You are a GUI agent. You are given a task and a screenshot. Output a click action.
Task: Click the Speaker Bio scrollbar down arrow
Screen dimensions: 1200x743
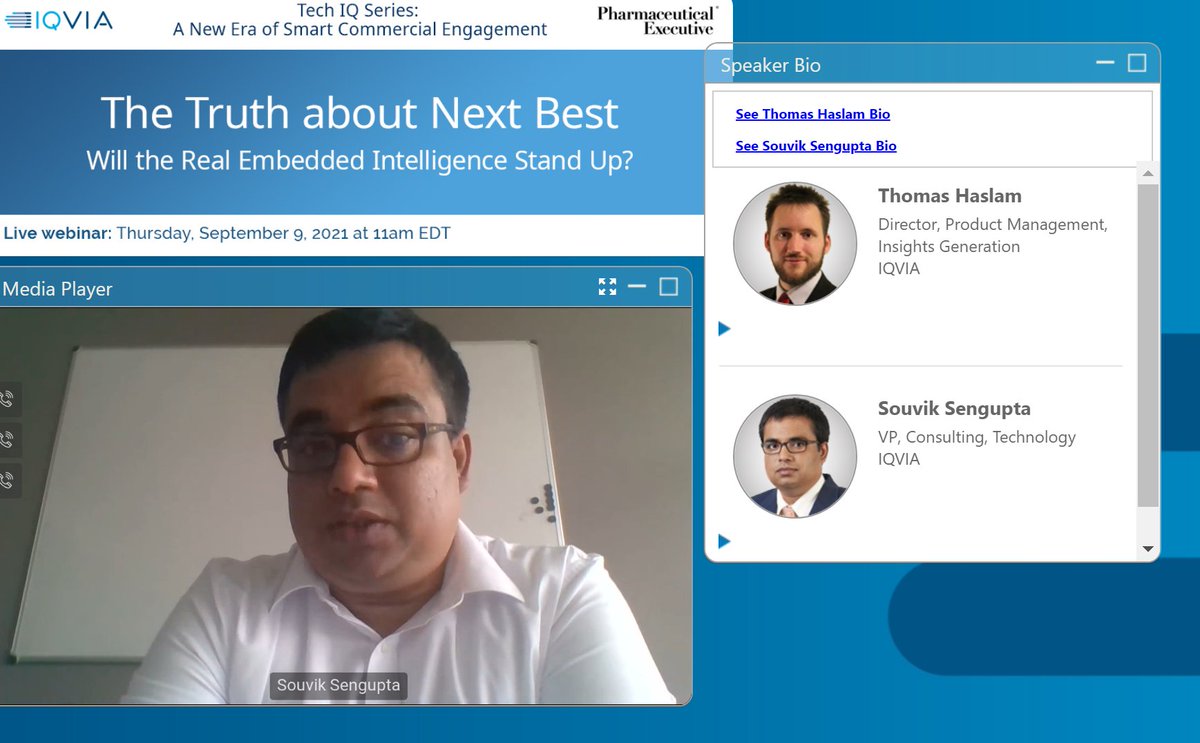tap(1148, 549)
